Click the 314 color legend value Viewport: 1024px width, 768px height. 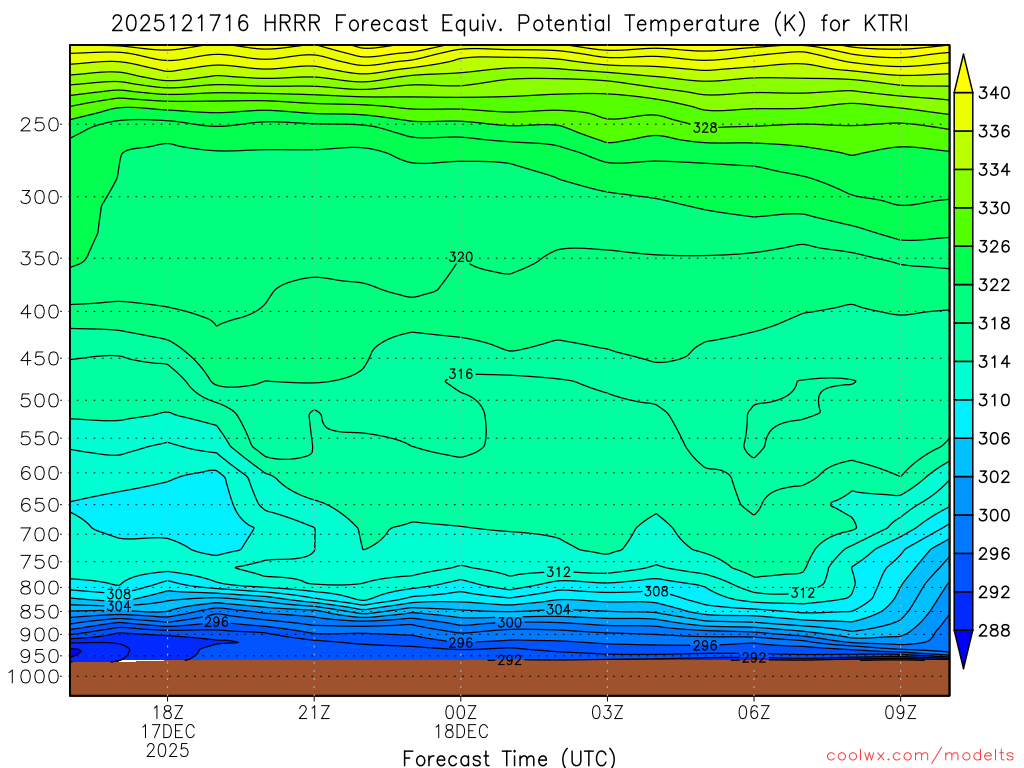pos(994,362)
